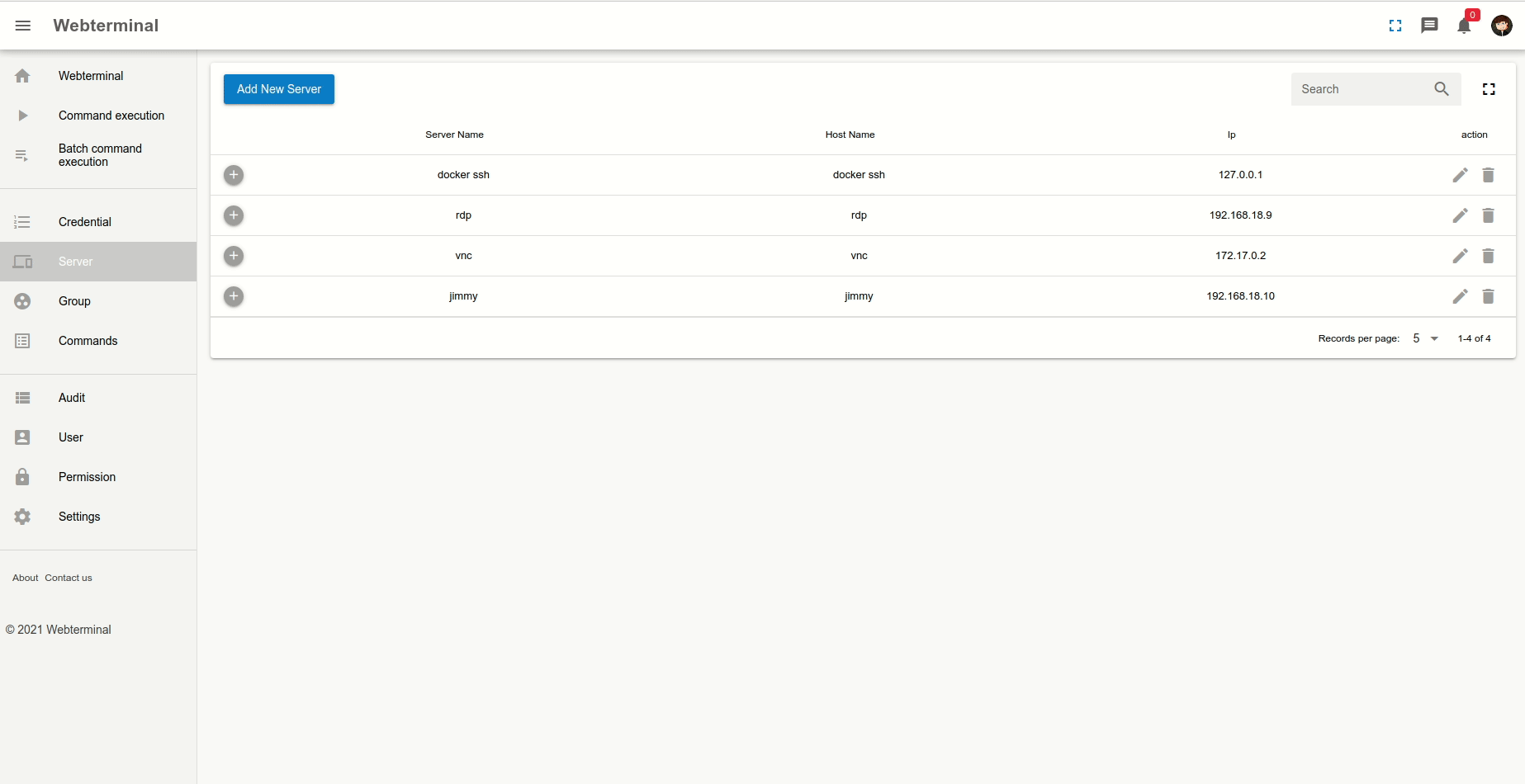Click the search magnifier icon
This screenshot has width=1525, height=784.
[x=1442, y=89]
